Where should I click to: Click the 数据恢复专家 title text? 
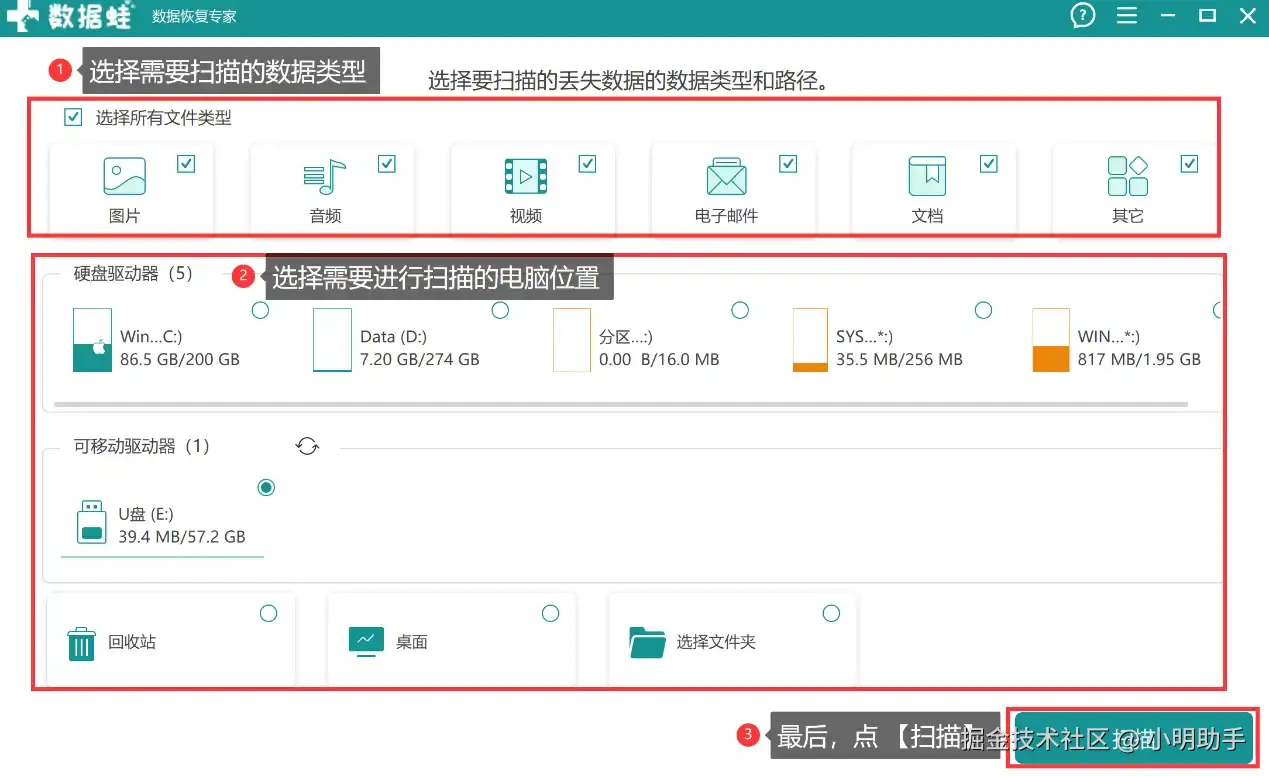click(194, 17)
